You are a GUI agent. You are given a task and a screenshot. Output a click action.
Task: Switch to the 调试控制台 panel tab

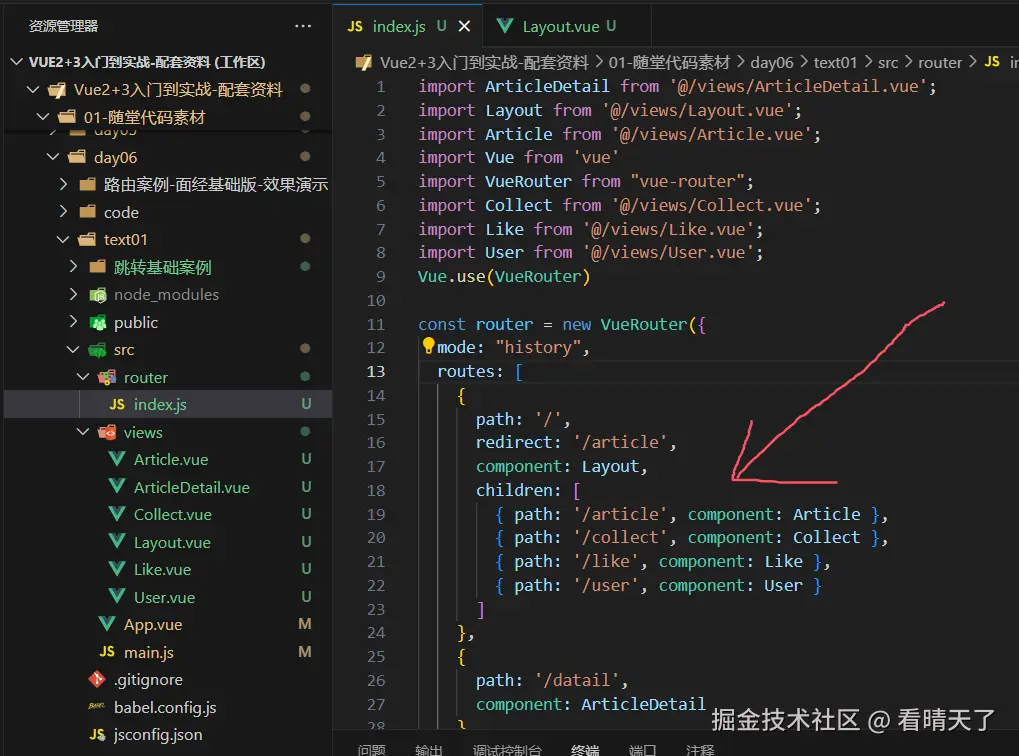point(507,750)
